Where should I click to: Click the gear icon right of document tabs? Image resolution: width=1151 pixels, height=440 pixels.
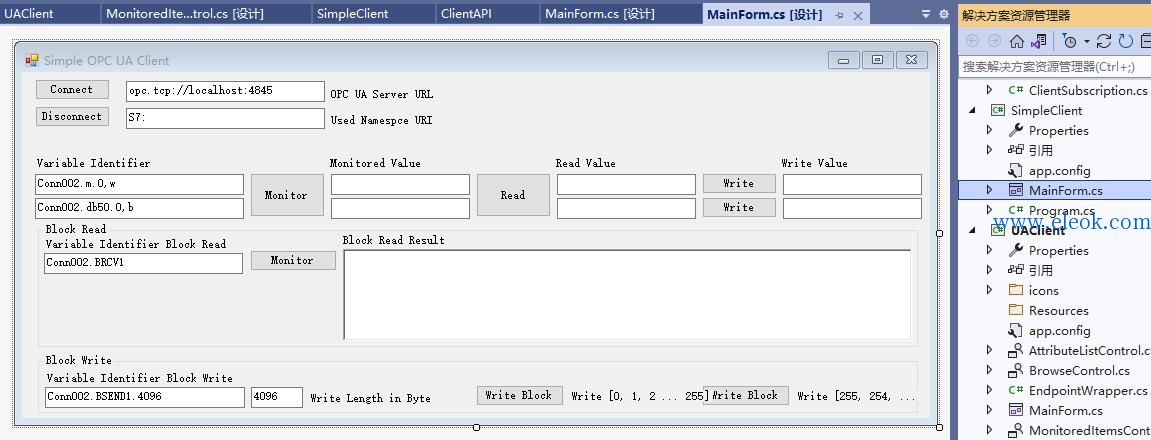[x=943, y=14]
